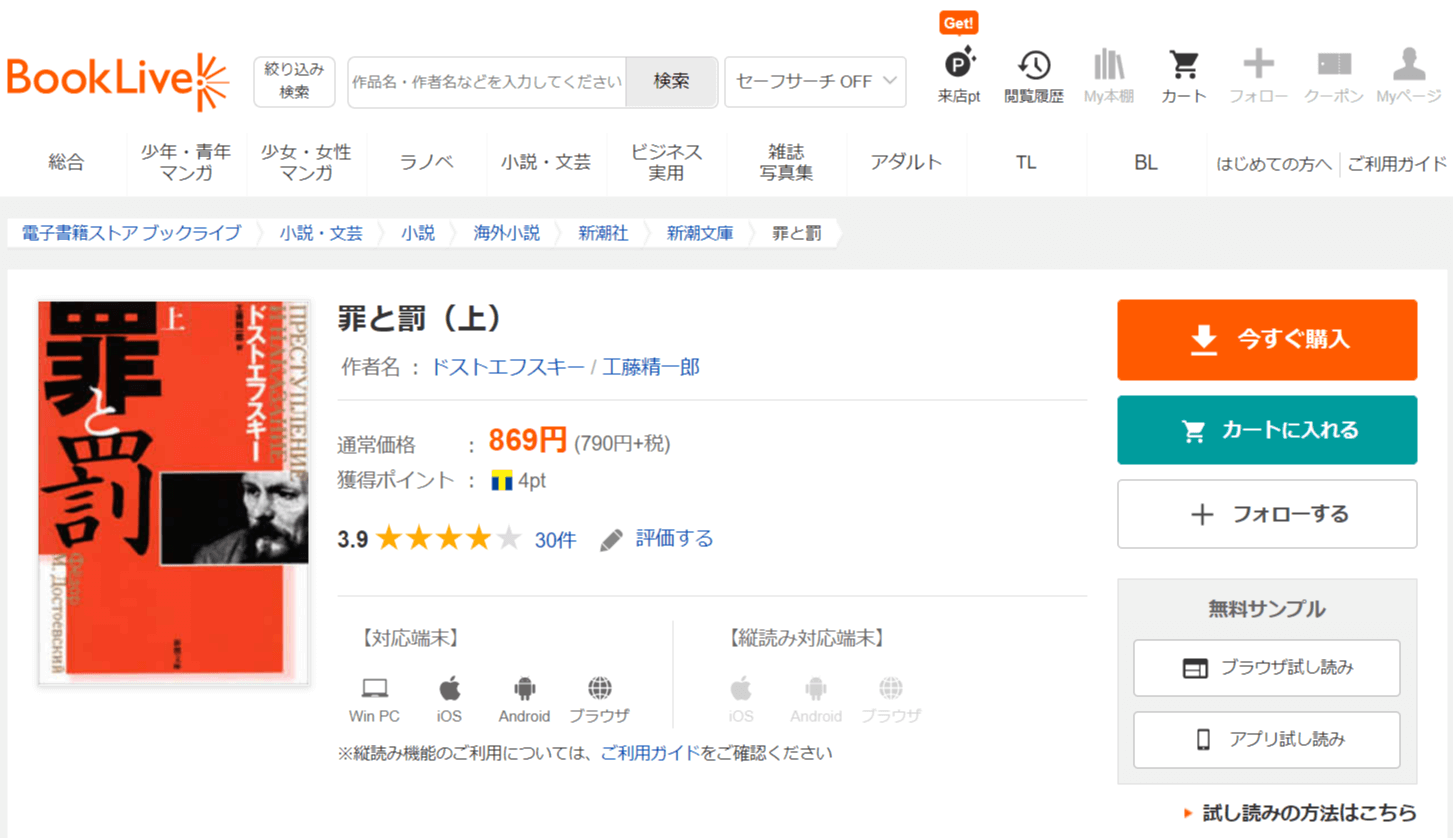This screenshot has width=1453, height=838.
Task: Select the ラノベ category tab
Action: coord(426,163)
